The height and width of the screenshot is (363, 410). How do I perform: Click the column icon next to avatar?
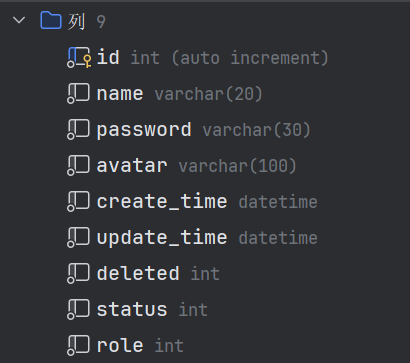pyautogui.click(x=78, y=165)
